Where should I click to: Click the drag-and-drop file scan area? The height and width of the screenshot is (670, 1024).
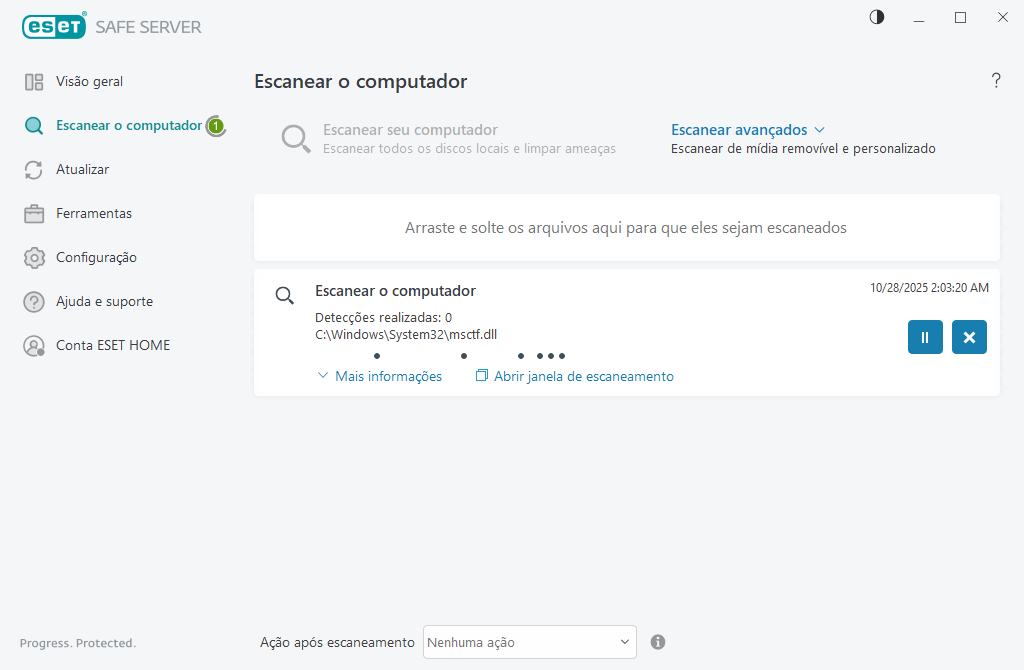[627, 227]
